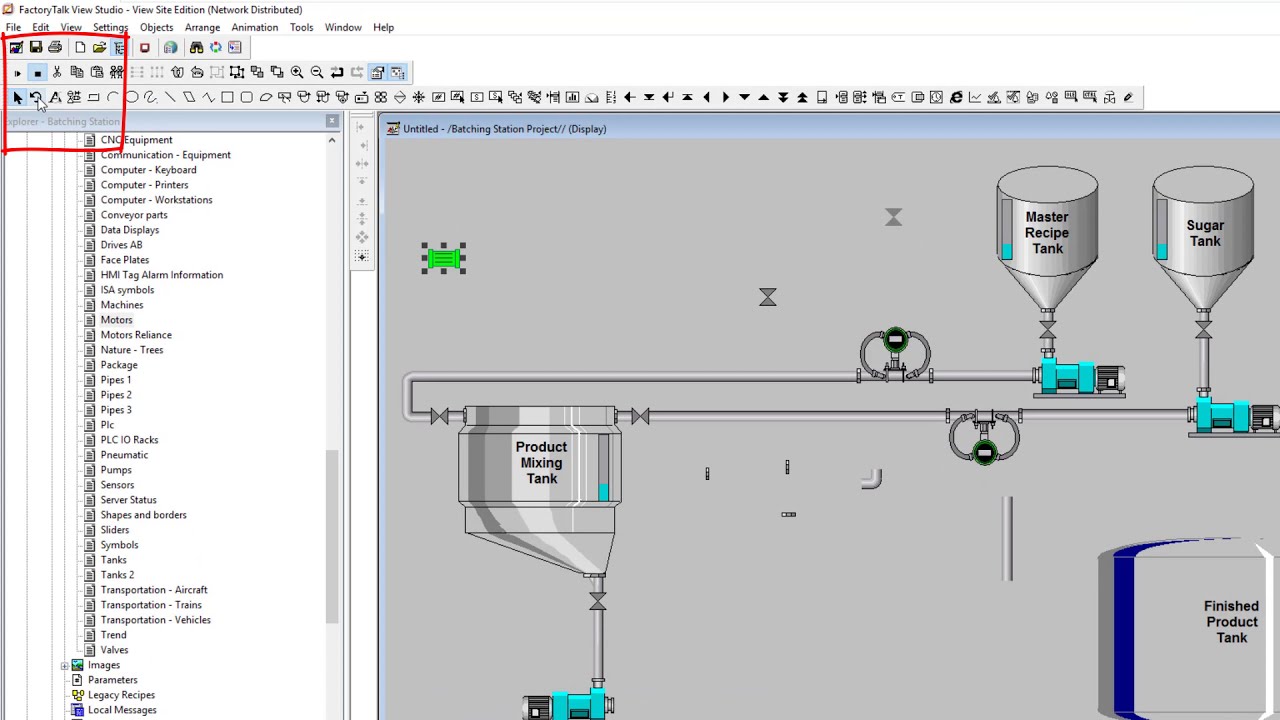Viewport: 1280px width, 720px height.
Task: Select the Conveyor parts library
Action: click(134, 215)
